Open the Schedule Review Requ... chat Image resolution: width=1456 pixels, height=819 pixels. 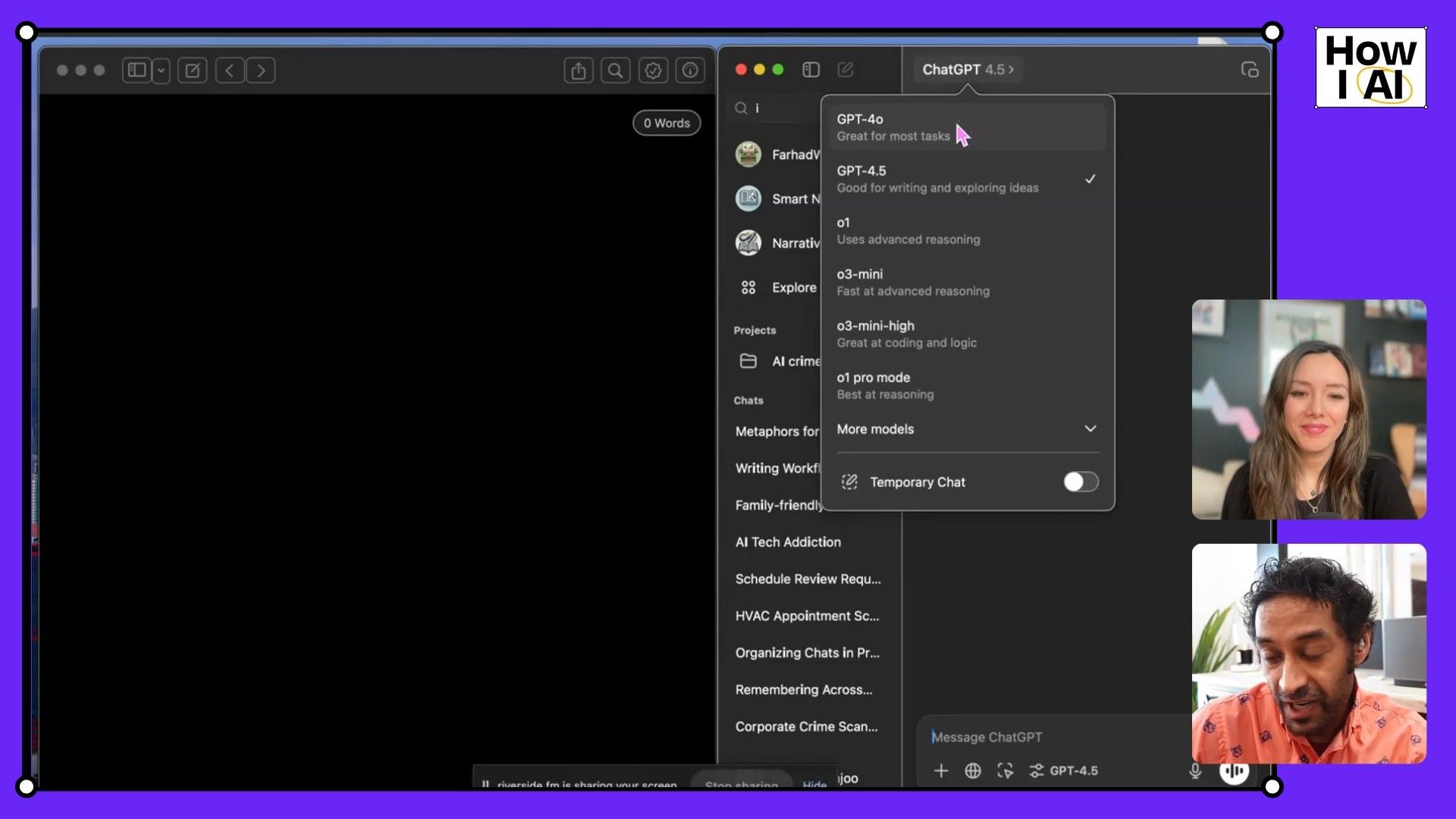pos(808,579)
